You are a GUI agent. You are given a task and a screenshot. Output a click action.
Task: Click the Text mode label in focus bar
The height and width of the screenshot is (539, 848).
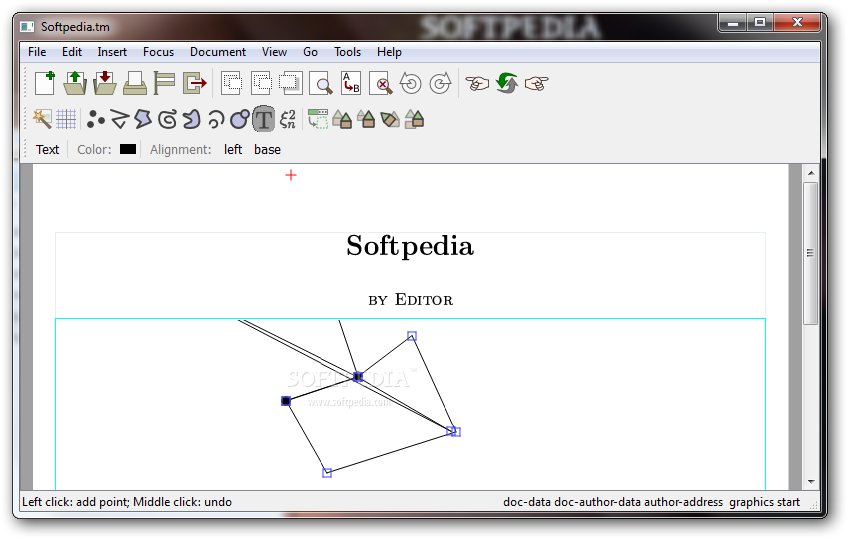pos(47,150)
